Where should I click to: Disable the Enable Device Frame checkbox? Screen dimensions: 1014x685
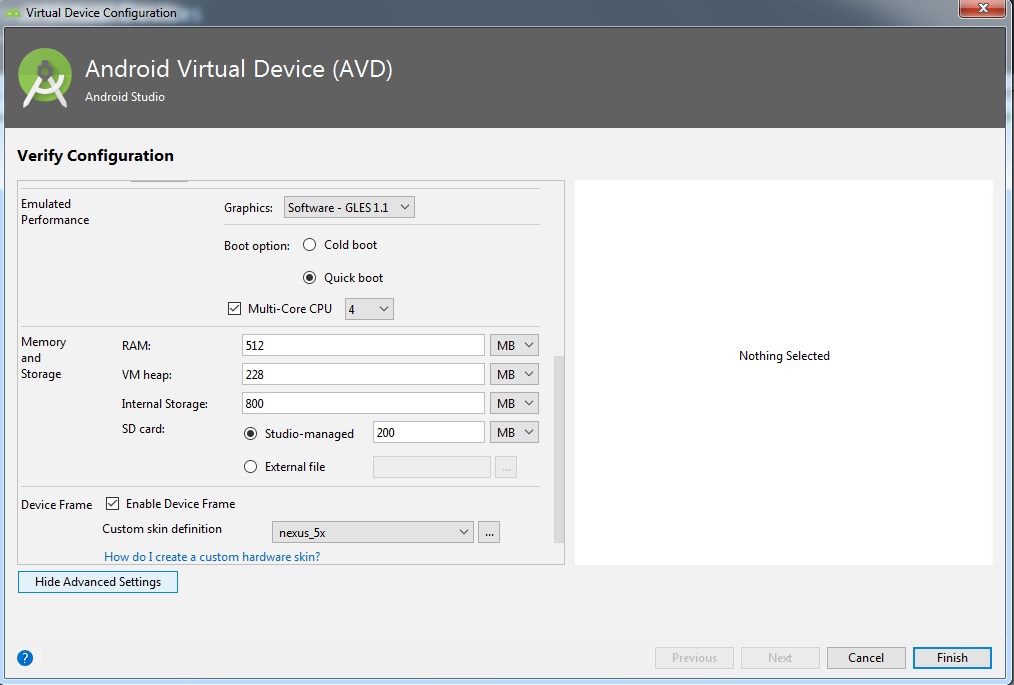pyautogui.click(x=113, y=504)
